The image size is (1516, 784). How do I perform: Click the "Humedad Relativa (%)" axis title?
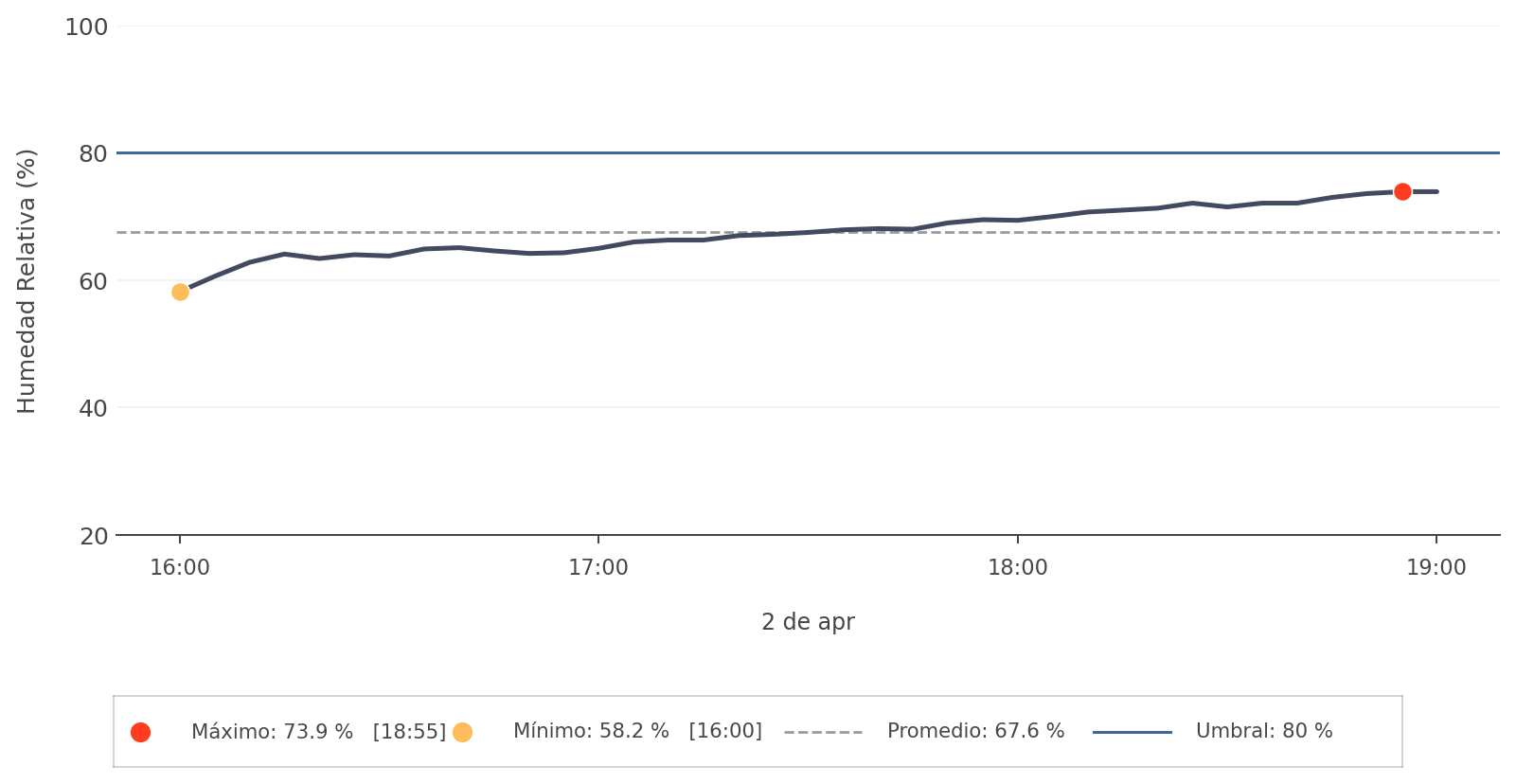pos(27,281)
